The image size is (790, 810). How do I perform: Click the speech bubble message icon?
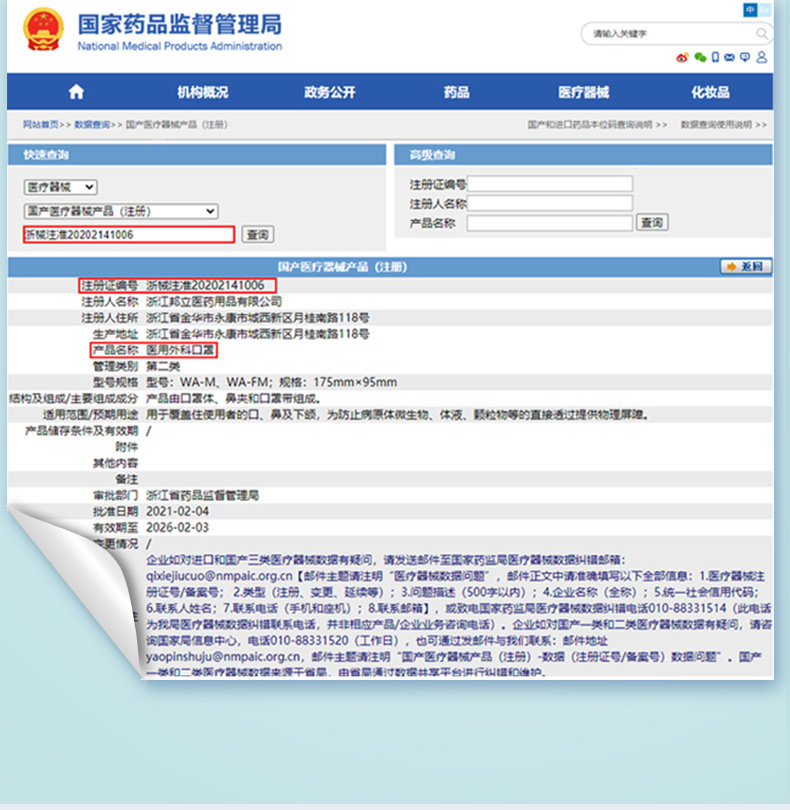pyautogui.click(x=745, y=57)
